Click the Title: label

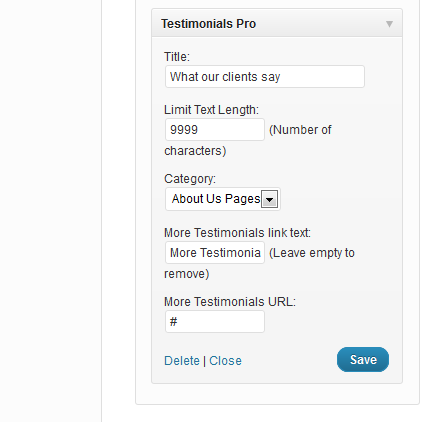(x=177, y=57)
